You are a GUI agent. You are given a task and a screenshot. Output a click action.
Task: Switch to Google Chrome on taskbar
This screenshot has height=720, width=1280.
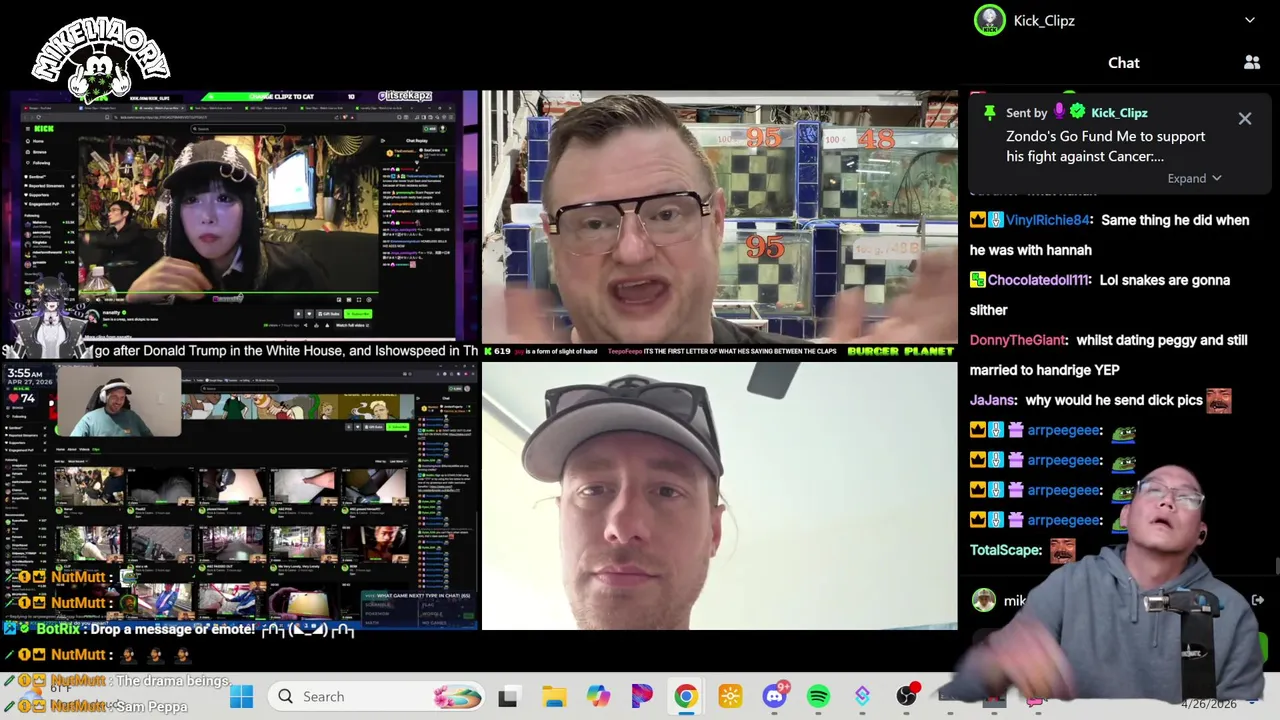click(686, 697)
